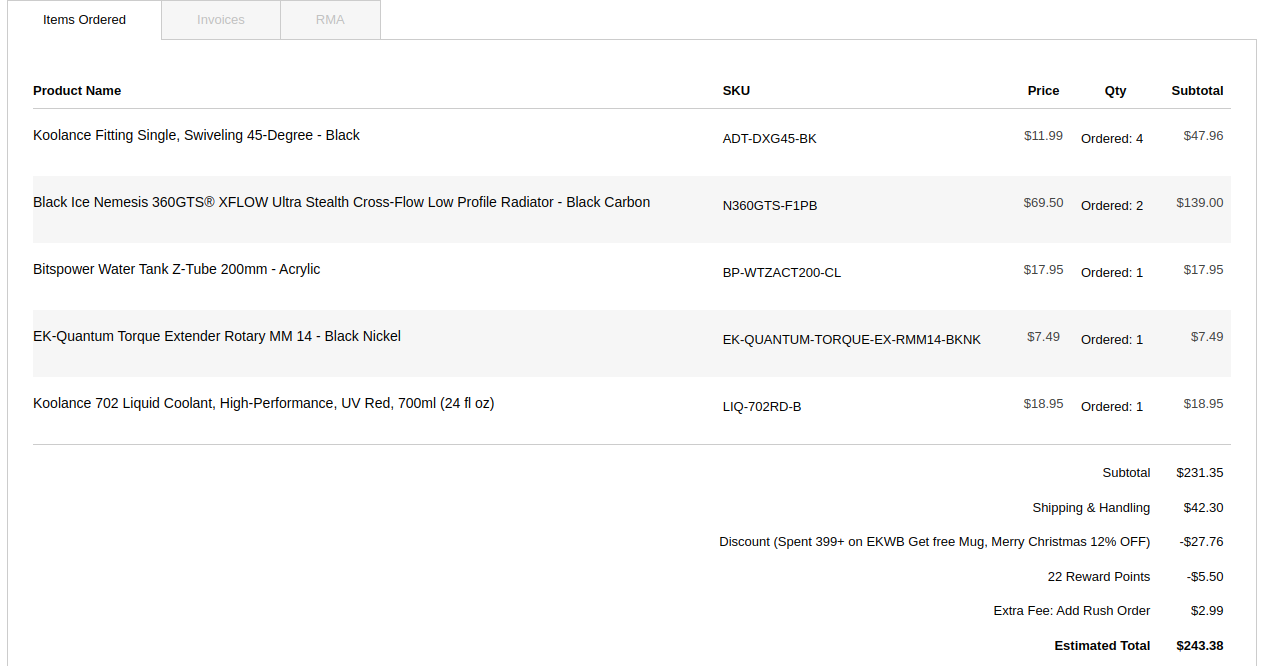Click the $42.30 shipping amount
Image resolution: width=1266 pixels, height=666 pixels.
click(1203, 508)
